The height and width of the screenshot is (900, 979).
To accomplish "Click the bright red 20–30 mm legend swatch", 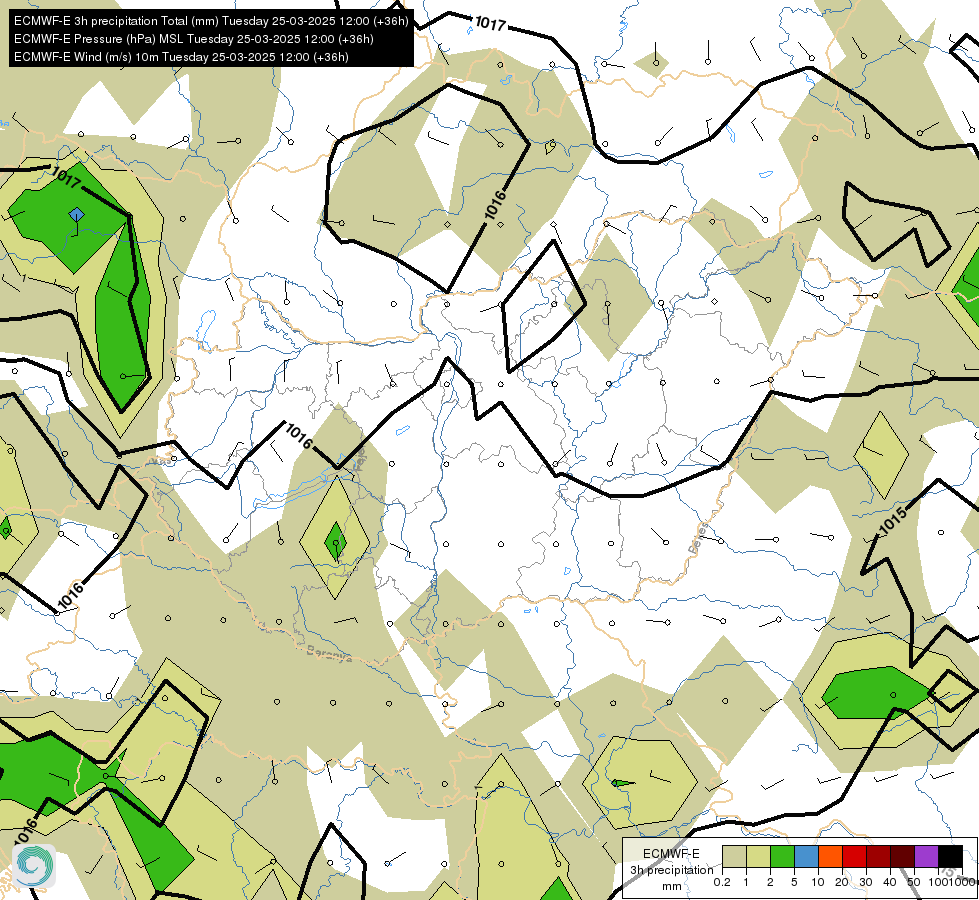I will click(854, 857).
